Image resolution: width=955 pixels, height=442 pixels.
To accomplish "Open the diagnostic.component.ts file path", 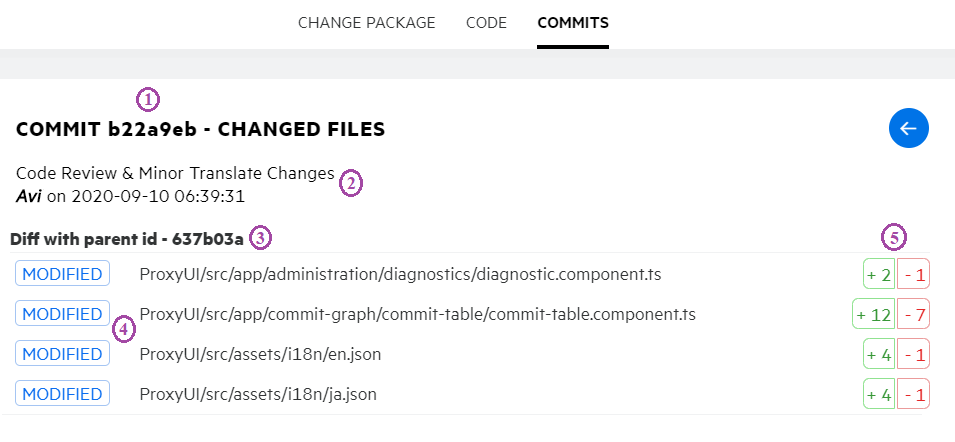I will (400, 273).
